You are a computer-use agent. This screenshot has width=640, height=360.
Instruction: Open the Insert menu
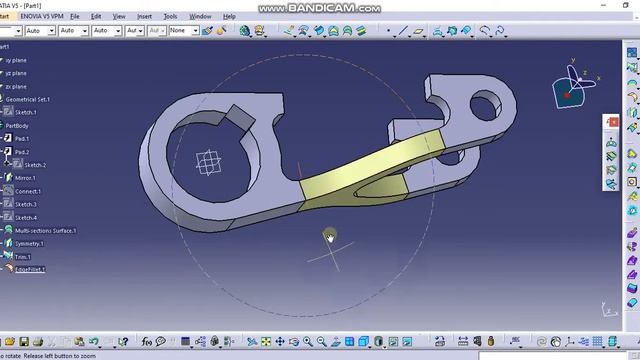[x=144, y=16]
